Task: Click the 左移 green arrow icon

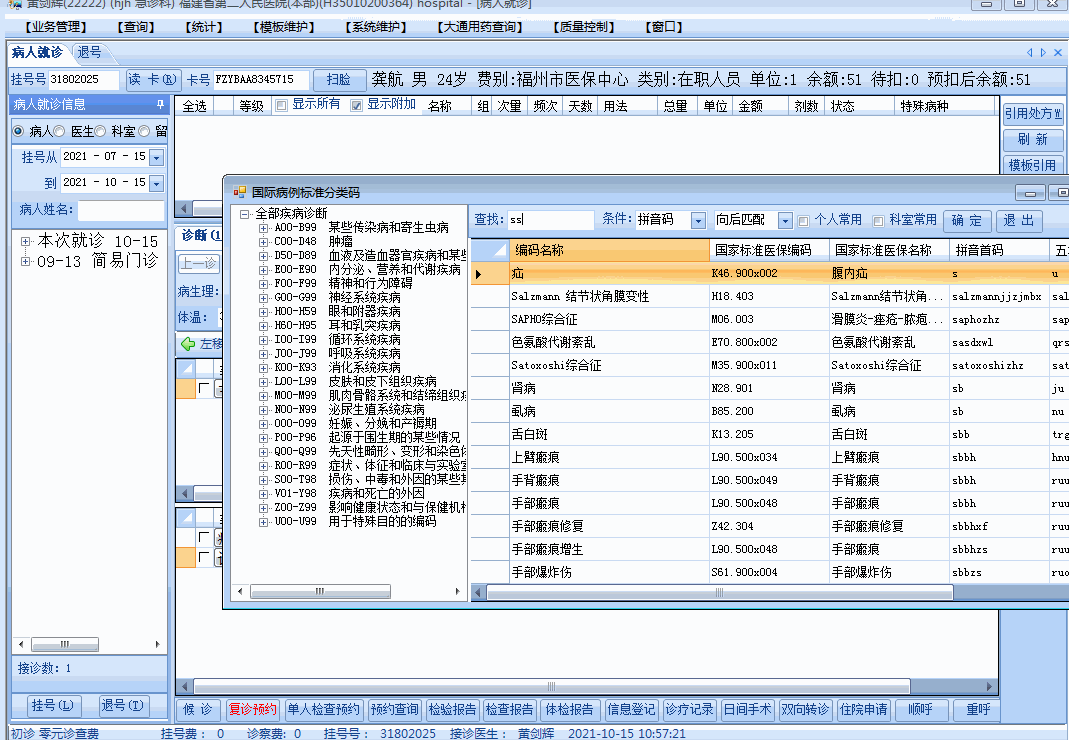Action: click(x=188, y=344)
